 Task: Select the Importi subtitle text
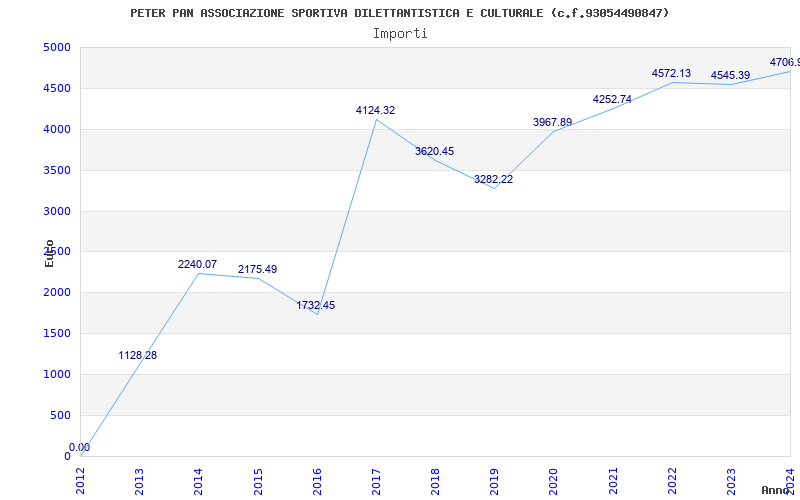400,34
